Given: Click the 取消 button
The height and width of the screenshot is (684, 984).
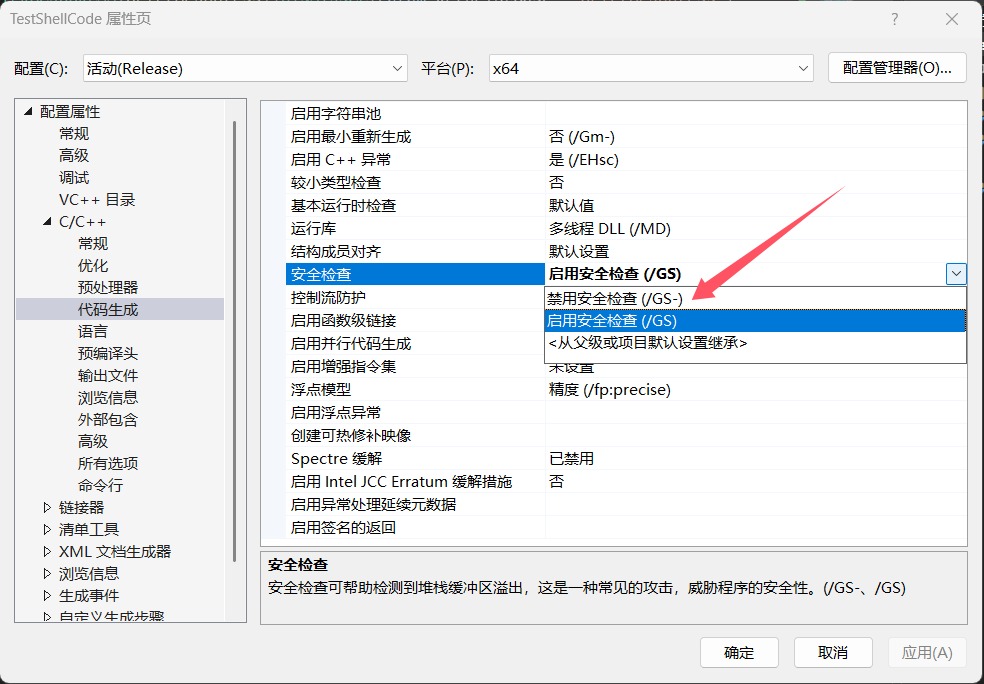Looking at the screenshot, I should [x=833, y=653].
